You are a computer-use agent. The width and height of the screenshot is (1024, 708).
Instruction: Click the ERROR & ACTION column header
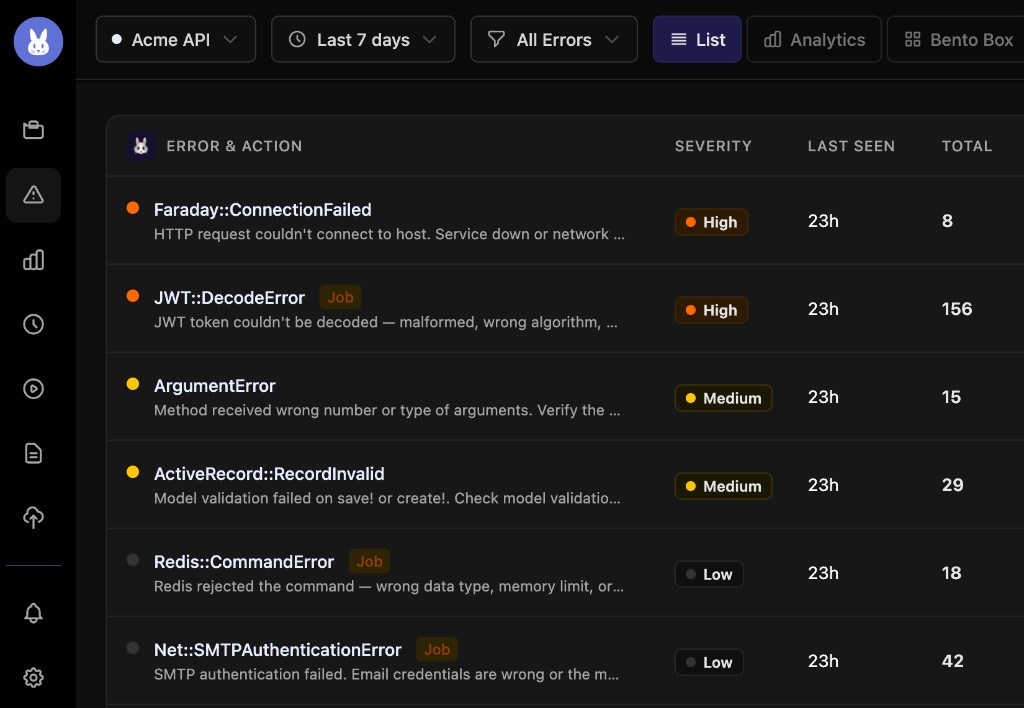coord(234,146)
